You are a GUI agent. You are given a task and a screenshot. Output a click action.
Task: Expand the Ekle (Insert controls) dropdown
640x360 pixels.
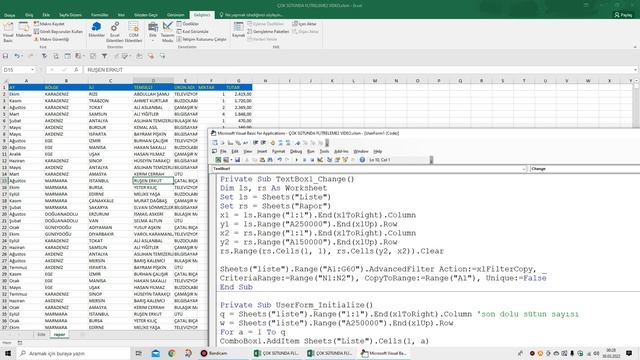click(x=153, y=32)
